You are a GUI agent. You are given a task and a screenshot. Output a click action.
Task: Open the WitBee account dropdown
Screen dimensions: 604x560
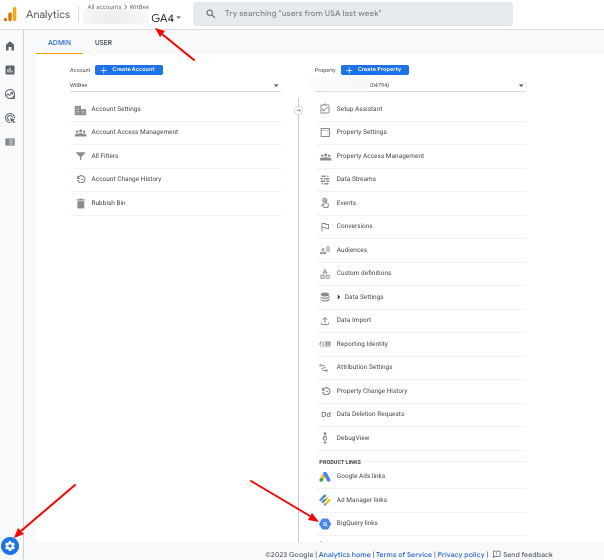click(175, 85)
